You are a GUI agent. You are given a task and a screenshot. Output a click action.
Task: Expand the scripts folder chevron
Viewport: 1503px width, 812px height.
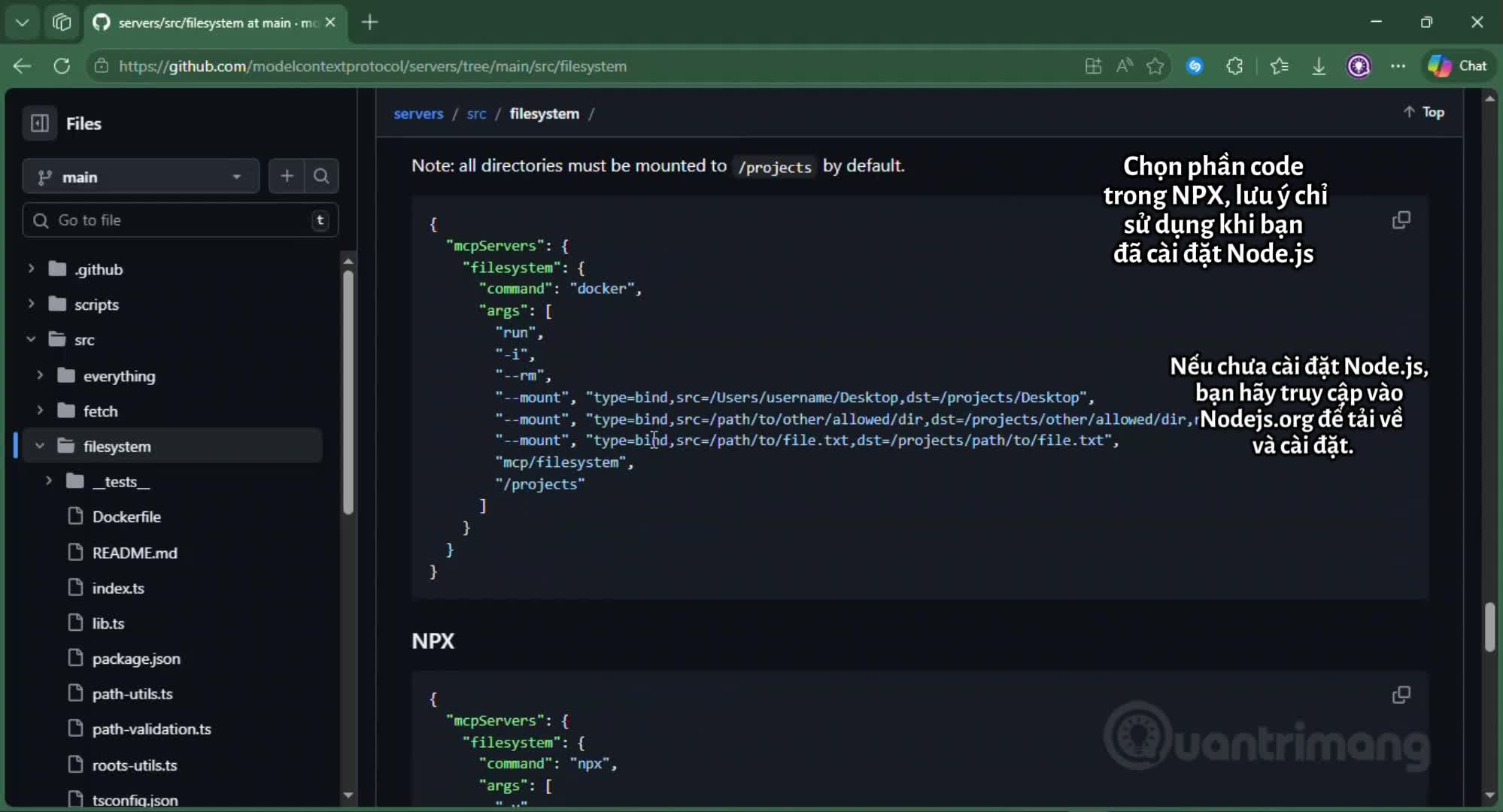(x=31, y=304)
